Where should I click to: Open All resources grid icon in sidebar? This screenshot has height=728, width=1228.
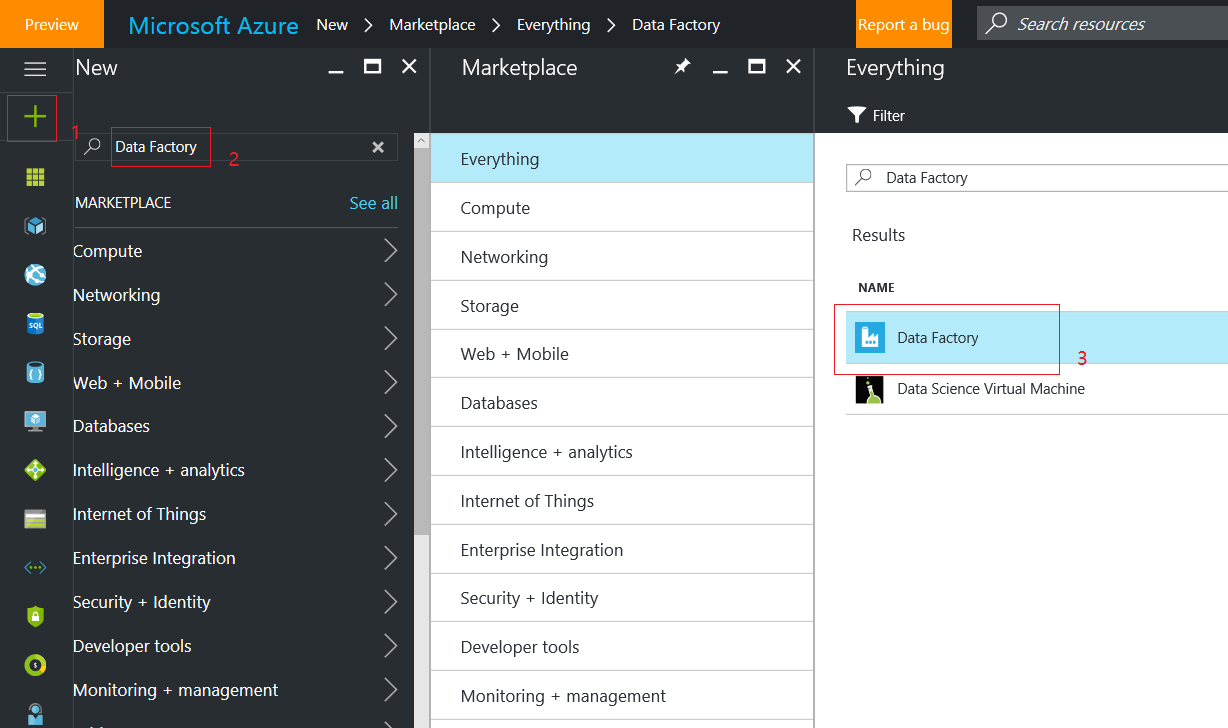[35, 177]
